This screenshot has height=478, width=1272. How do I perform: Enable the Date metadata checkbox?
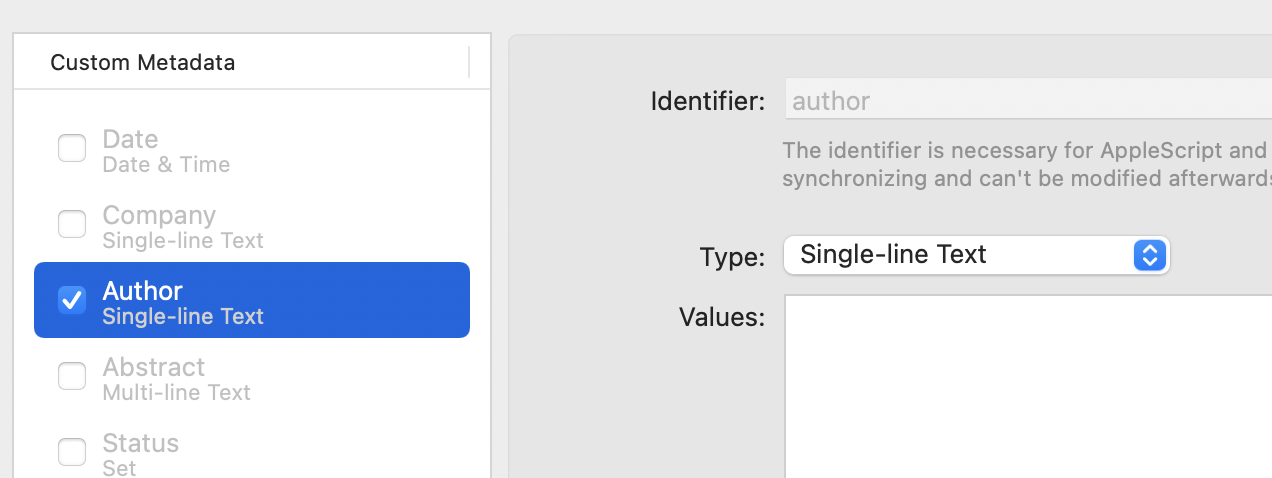[72, 149]
